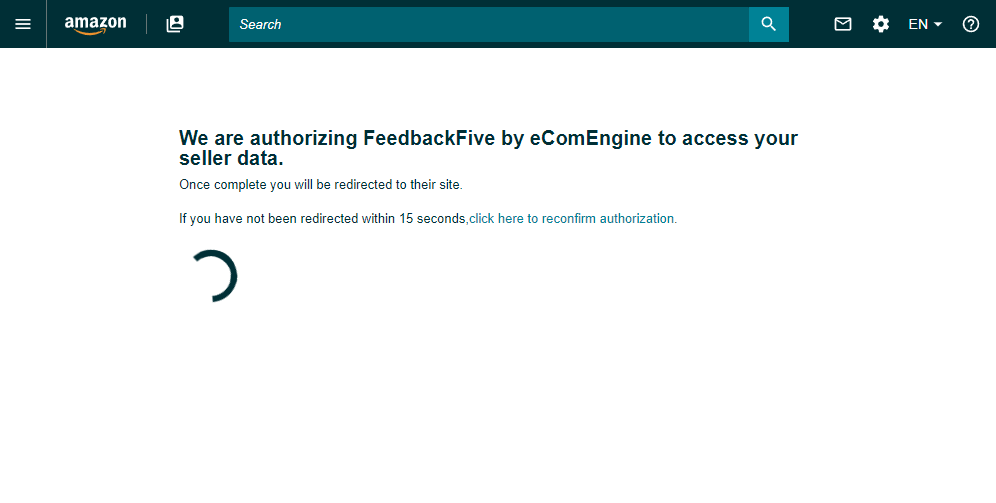Click the reconfirm authorization link
The height and width of the screenshot is (503, 996).
[x=573, y=218]
